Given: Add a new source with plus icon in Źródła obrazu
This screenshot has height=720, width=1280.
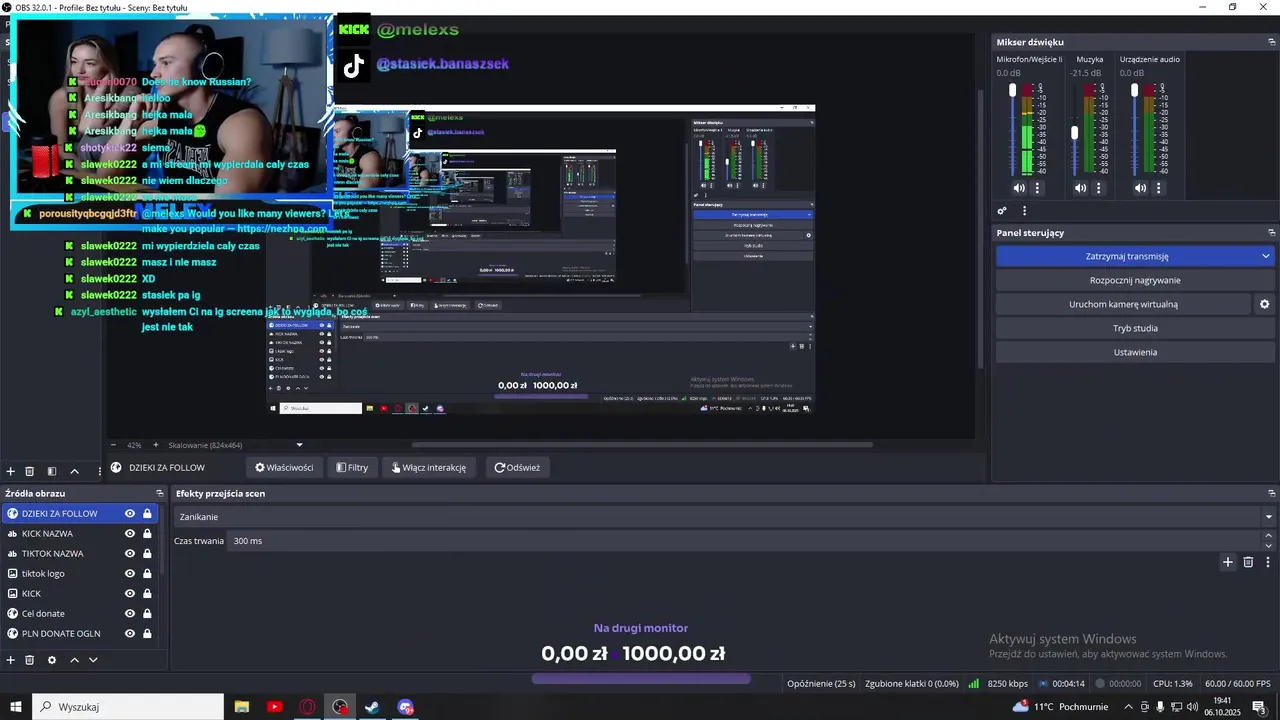Looking at the screenshot, I should pos(11,660).
